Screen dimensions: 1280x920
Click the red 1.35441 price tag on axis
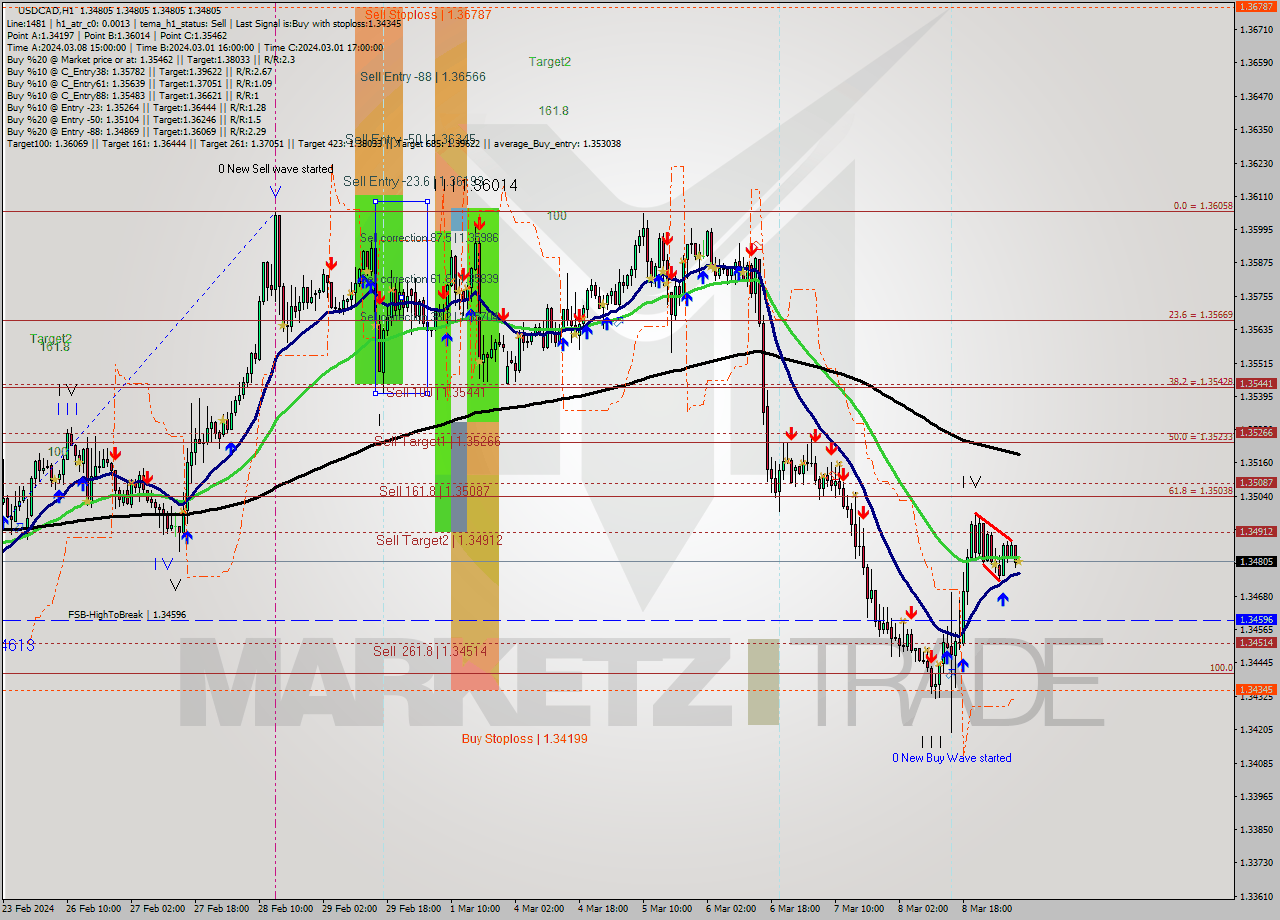click(x=1255, y=383)
